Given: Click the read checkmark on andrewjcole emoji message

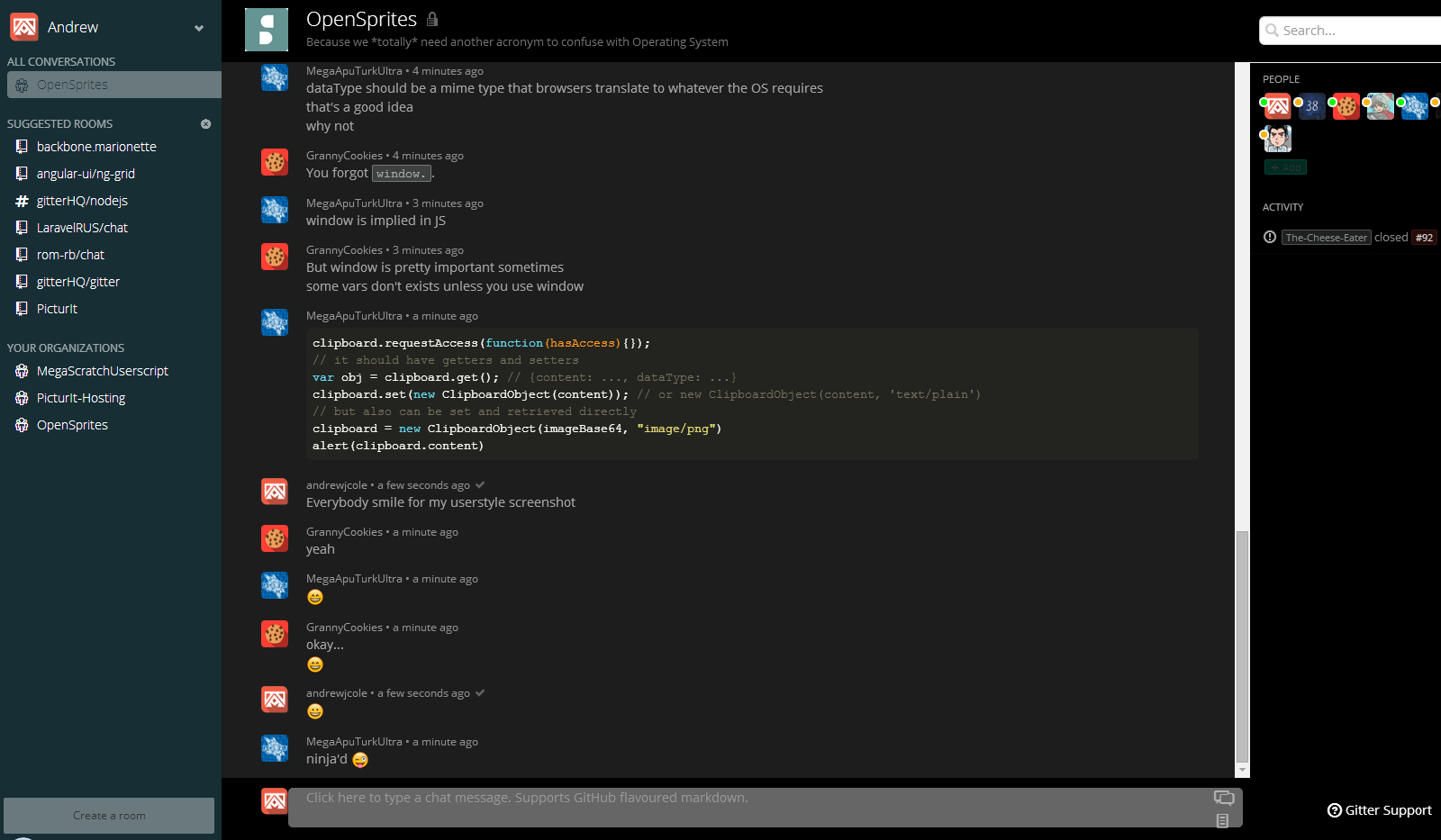Looking at the screenshot, I should pyautogui.click(x=480, y=693).
